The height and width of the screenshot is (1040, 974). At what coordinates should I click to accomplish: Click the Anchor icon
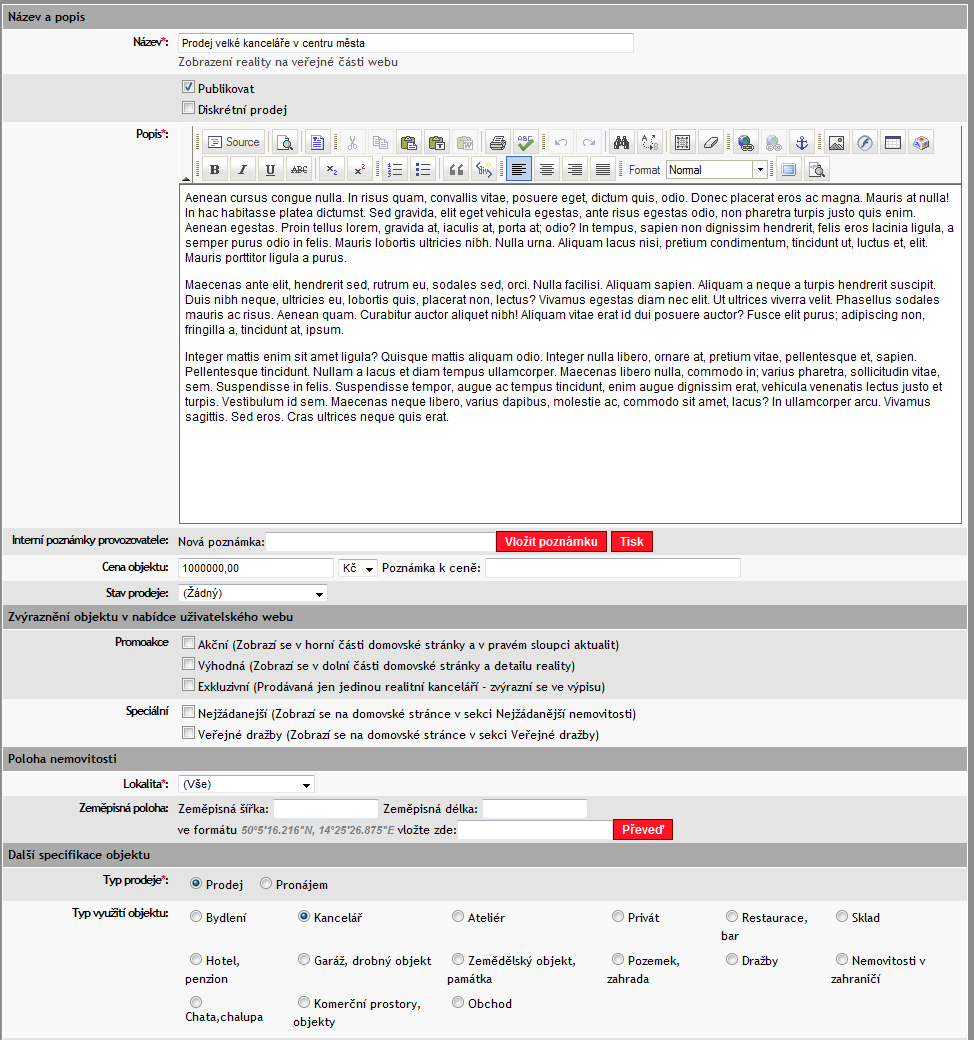coord(801,142)
